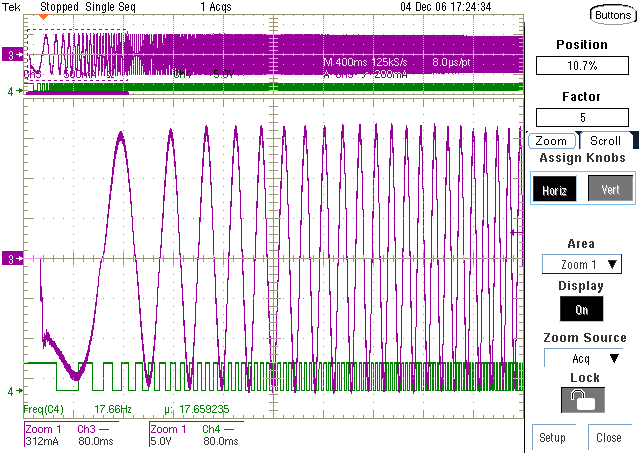
Task: Toggle Display On button
Action: 581,309
